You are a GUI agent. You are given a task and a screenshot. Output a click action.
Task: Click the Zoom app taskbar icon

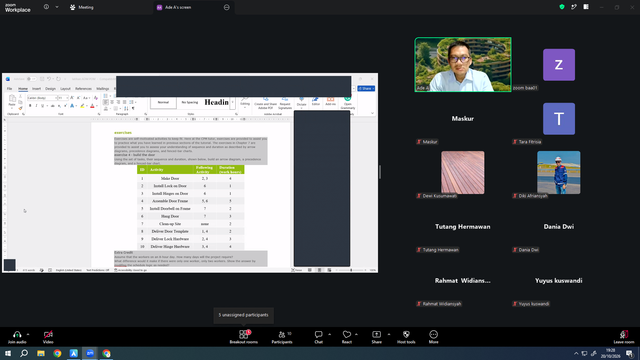(90, 353)
